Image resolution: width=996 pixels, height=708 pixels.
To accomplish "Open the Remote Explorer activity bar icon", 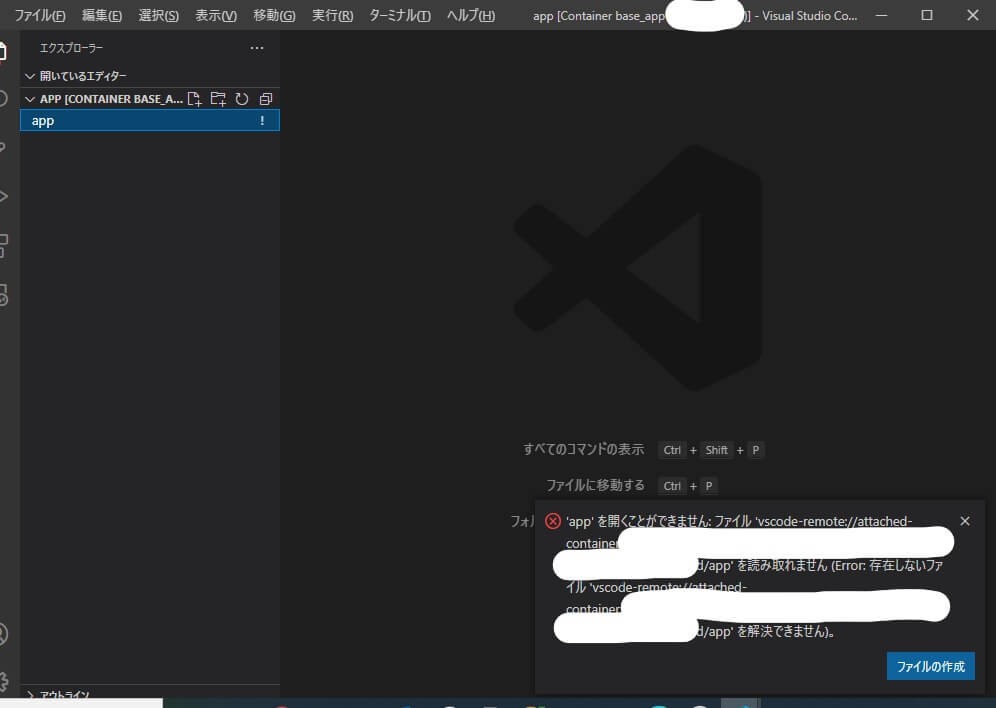I will 3,295.
